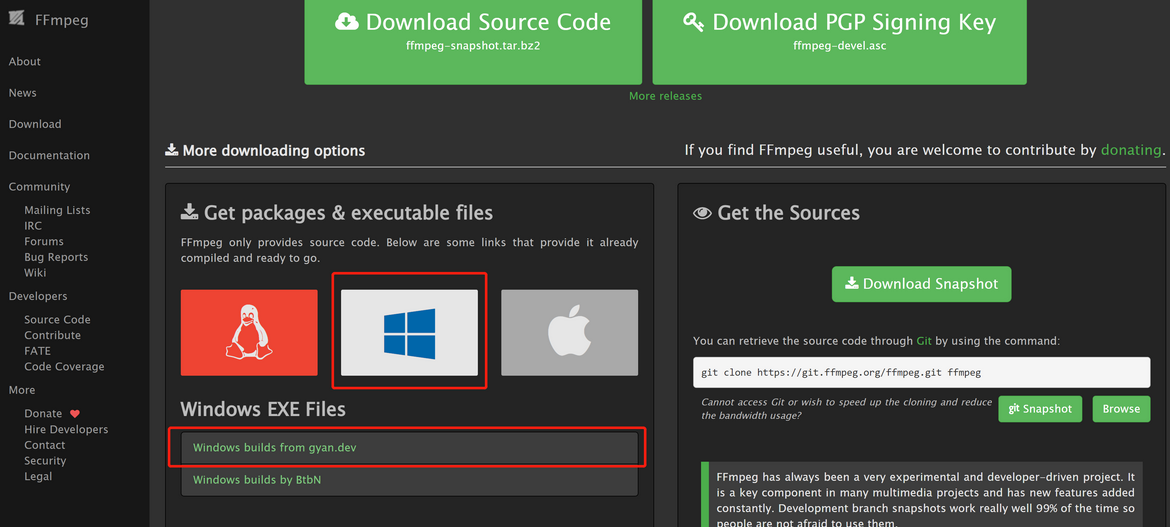Open the Security link
The height and width of the screenshot is (527, 1170).
tap(46, 461)
